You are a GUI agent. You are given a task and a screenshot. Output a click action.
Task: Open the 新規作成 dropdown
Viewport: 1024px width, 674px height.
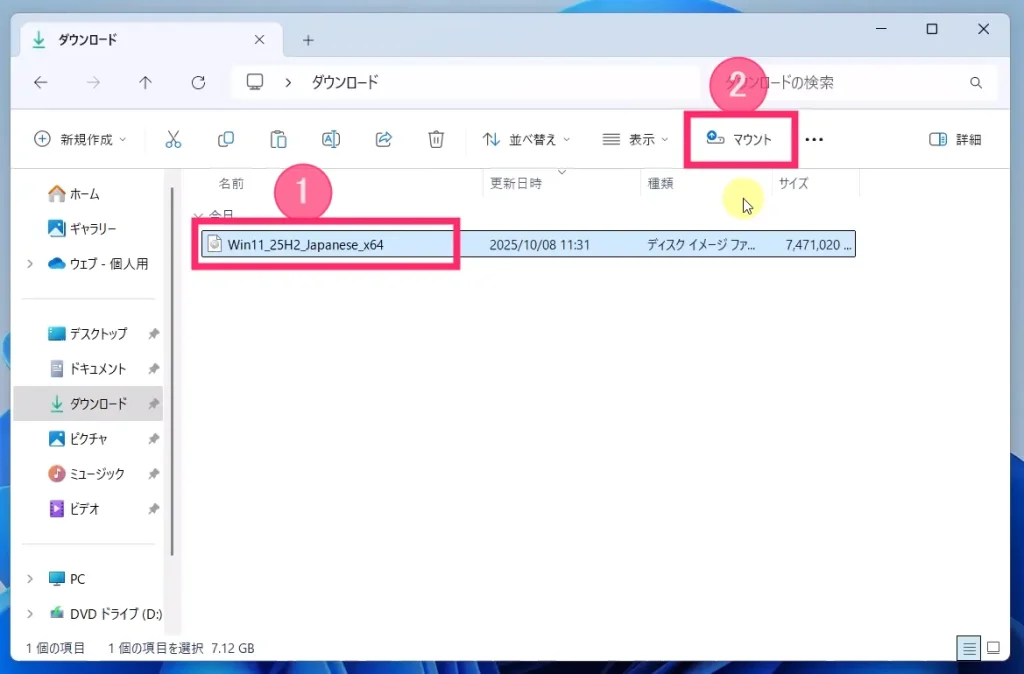click(x=81, y=140)
